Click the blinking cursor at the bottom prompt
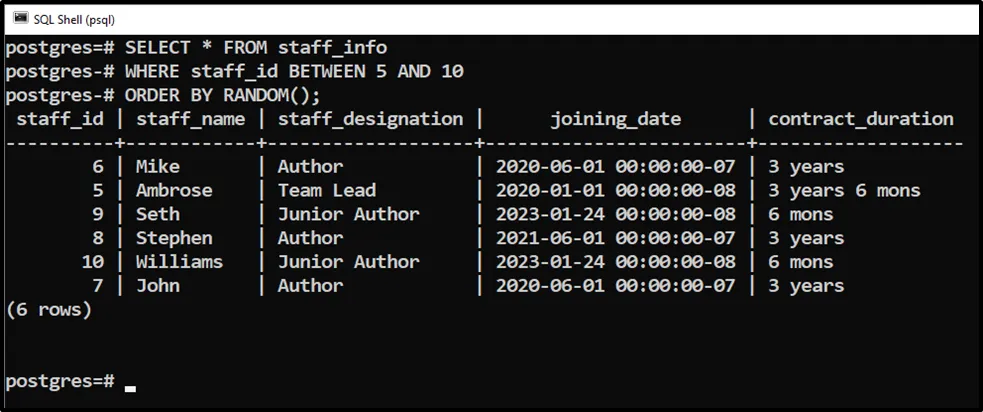 130,389
